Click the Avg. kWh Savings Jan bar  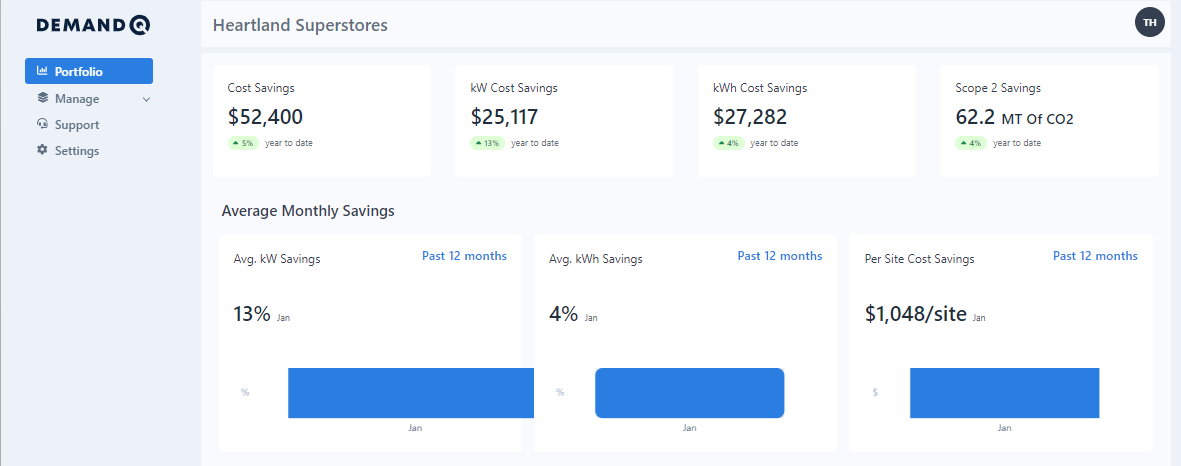[690, 393]
